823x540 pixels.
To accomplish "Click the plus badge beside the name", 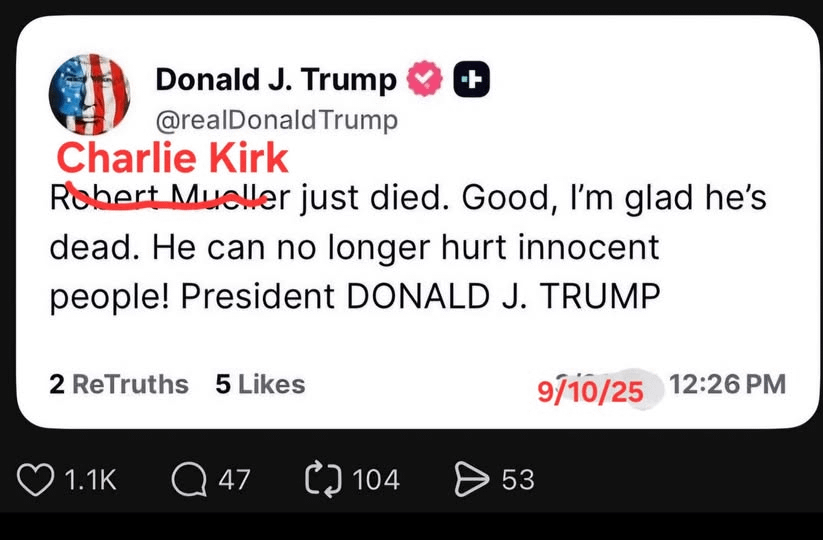I will 471,80.
